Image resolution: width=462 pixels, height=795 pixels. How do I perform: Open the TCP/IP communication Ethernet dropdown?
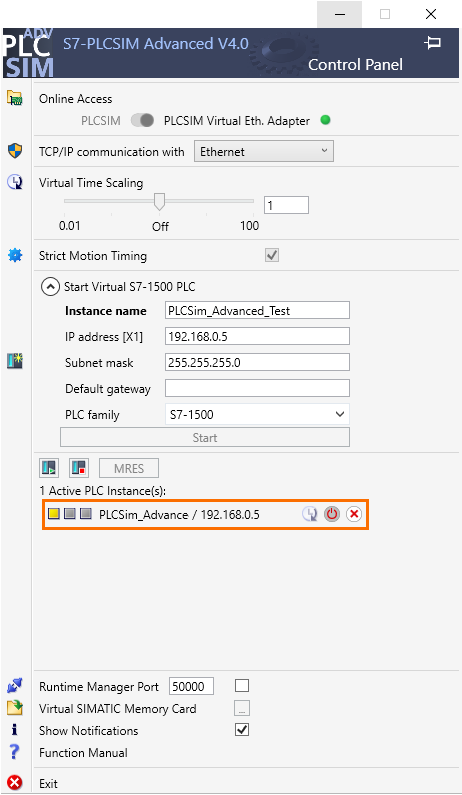point(264,152)
